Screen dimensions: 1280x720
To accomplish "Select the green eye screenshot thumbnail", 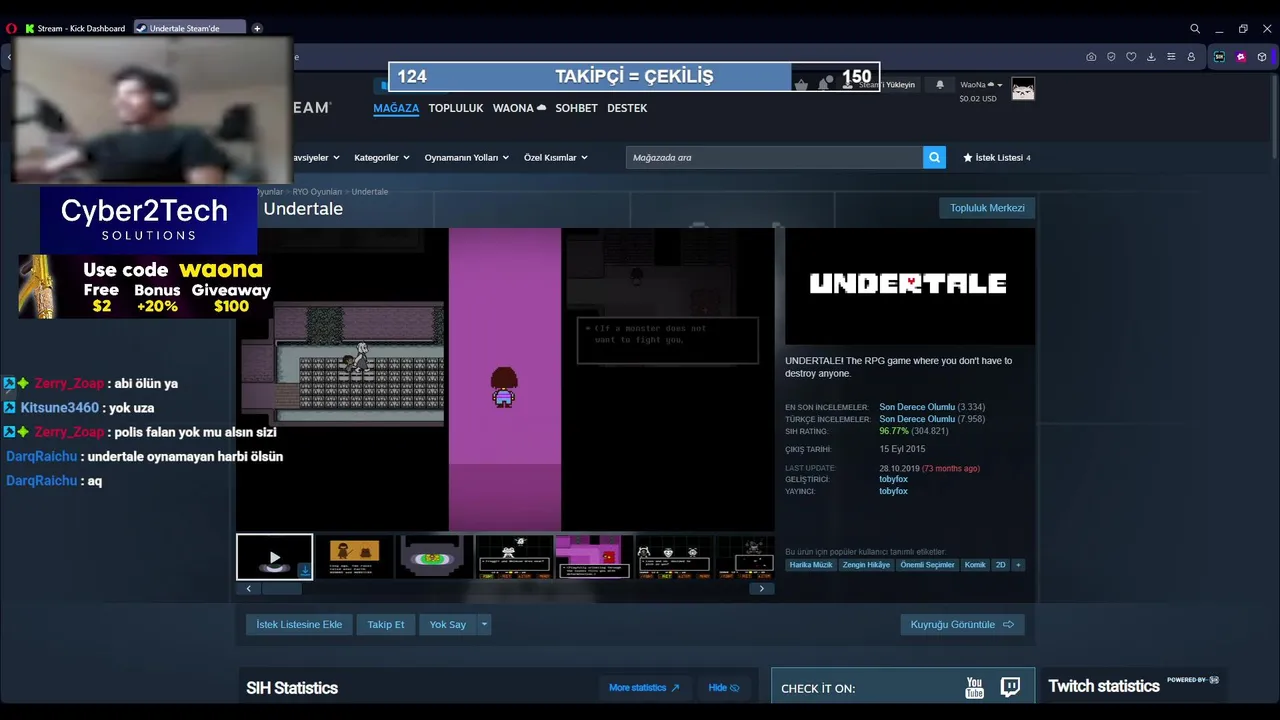I will click(434, 557).
